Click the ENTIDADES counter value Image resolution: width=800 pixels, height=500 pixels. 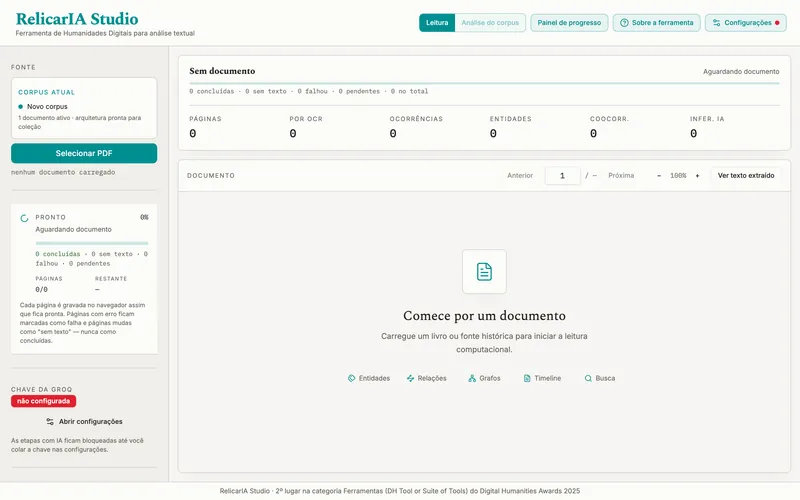pyautogui.click(x=493, y=134)
